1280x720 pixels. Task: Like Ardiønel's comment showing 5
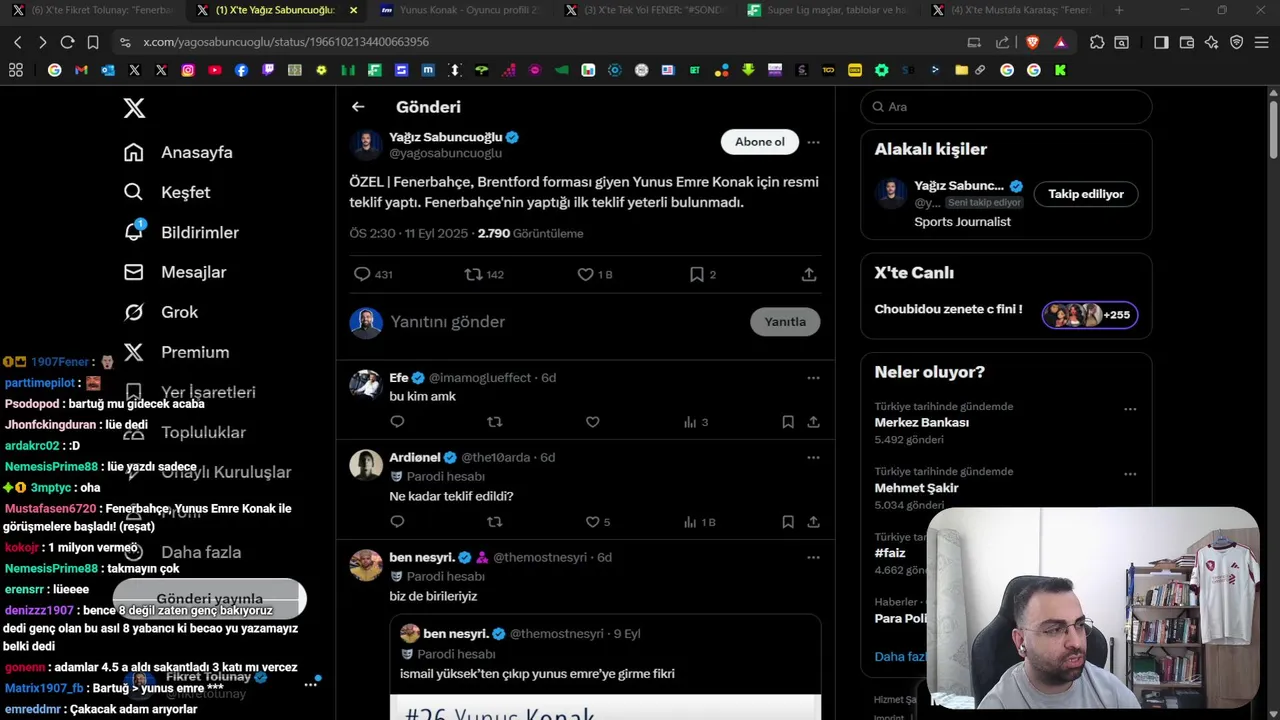(x=597, y=522)
